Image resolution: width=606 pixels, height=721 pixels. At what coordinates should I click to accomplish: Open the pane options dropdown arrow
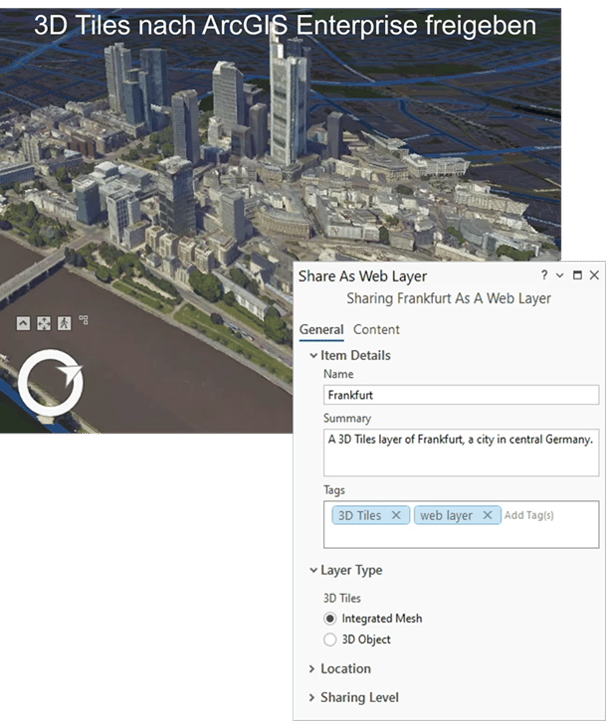coord(560,275)
